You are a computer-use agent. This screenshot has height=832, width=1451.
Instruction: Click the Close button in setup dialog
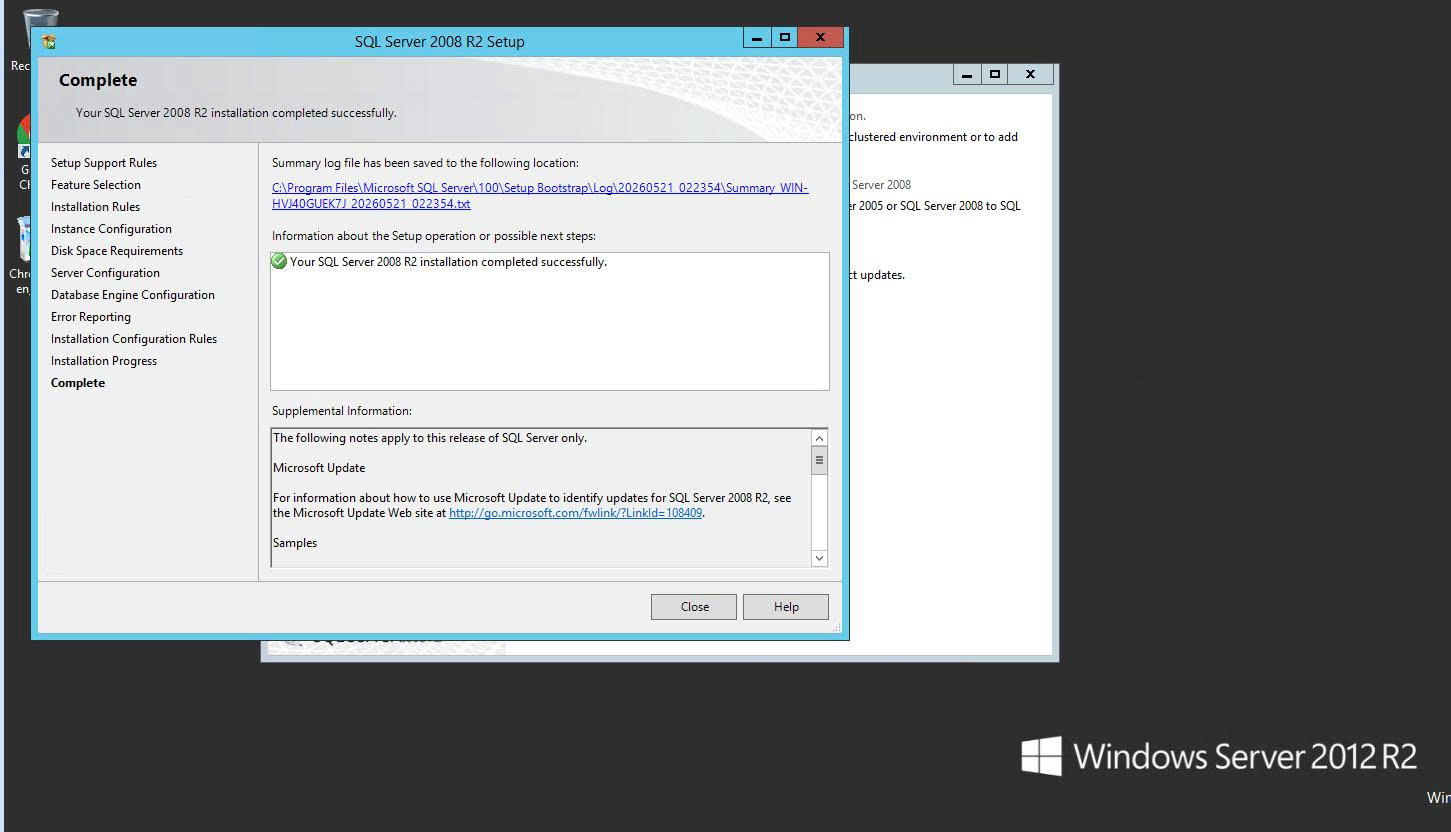(694, 607)
